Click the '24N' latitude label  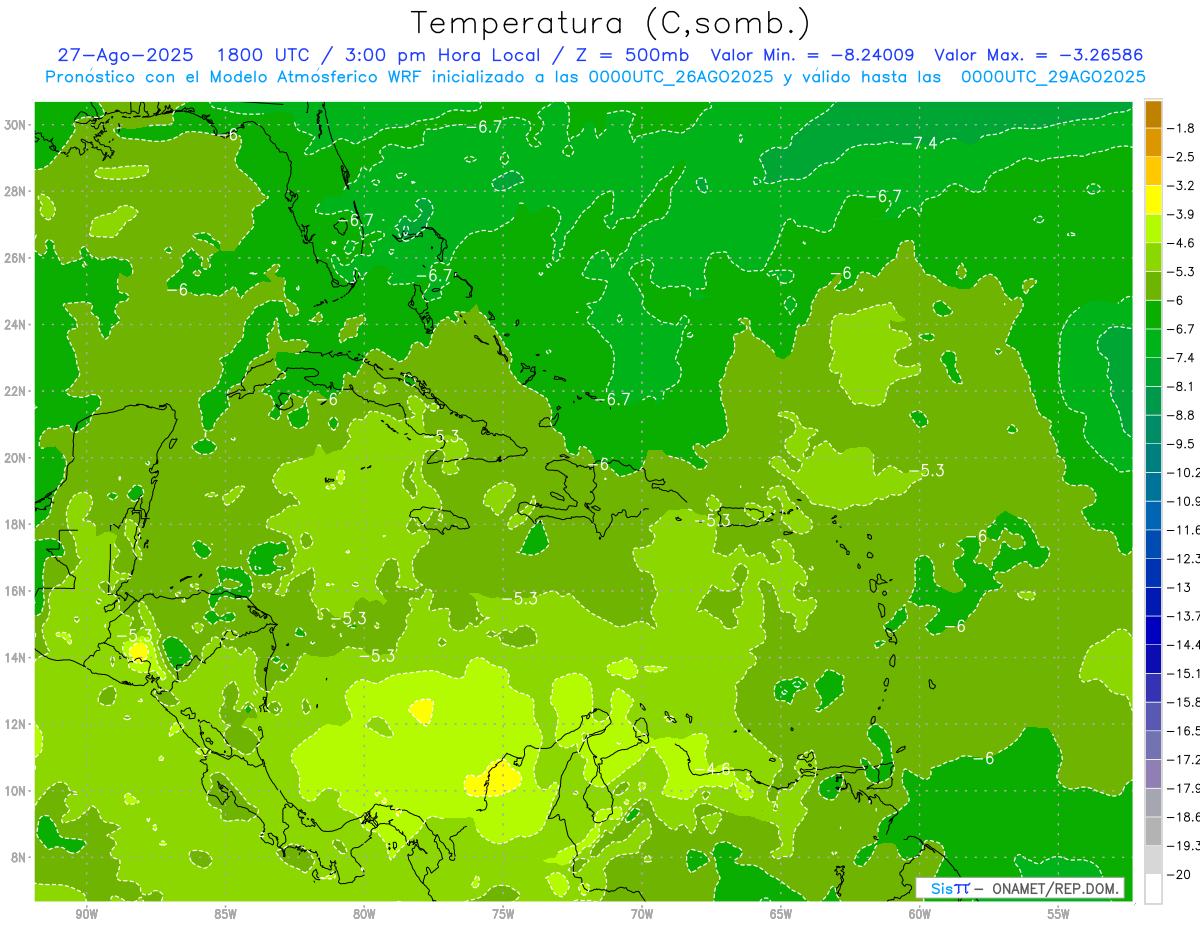[x=16, y=324]
